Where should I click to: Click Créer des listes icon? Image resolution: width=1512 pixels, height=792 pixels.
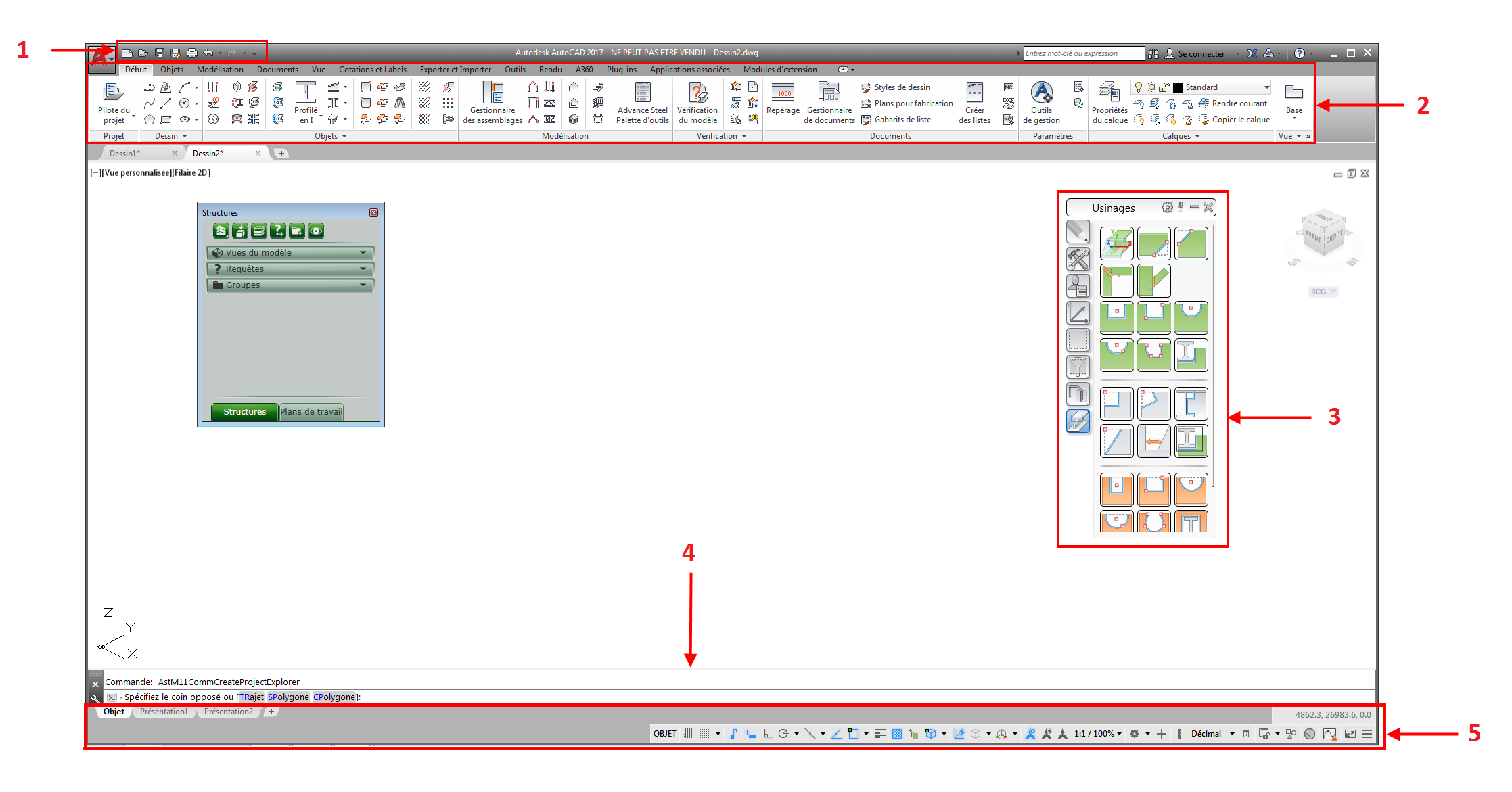pos(974,93)
